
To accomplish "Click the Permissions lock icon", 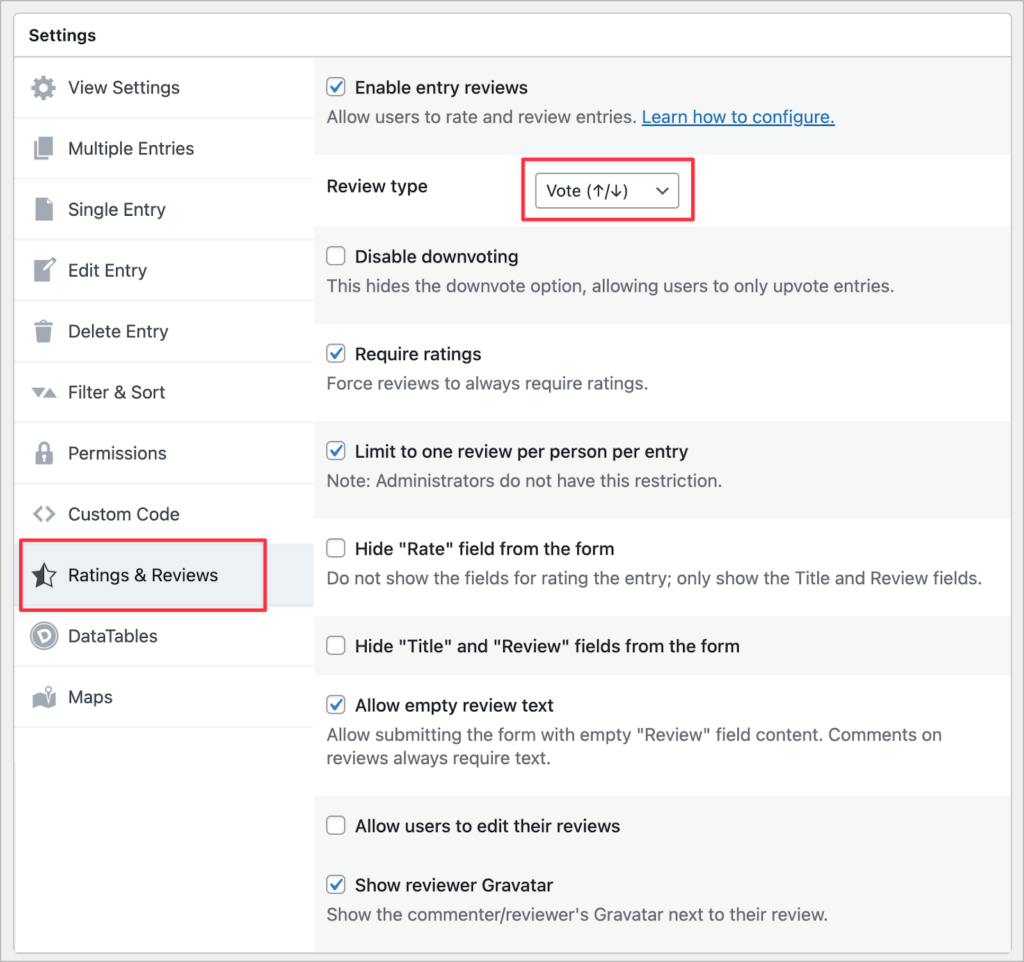I will point(44,453).
